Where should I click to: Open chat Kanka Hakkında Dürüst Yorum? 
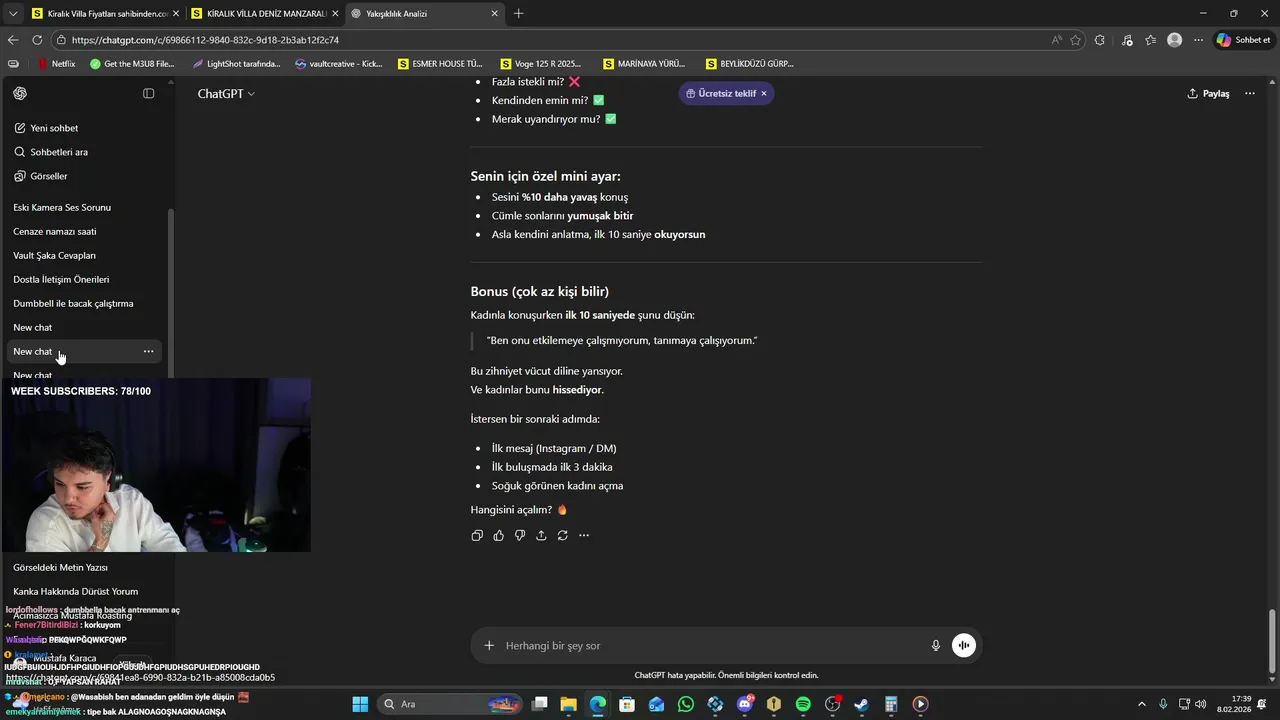(x=75, y=591)
